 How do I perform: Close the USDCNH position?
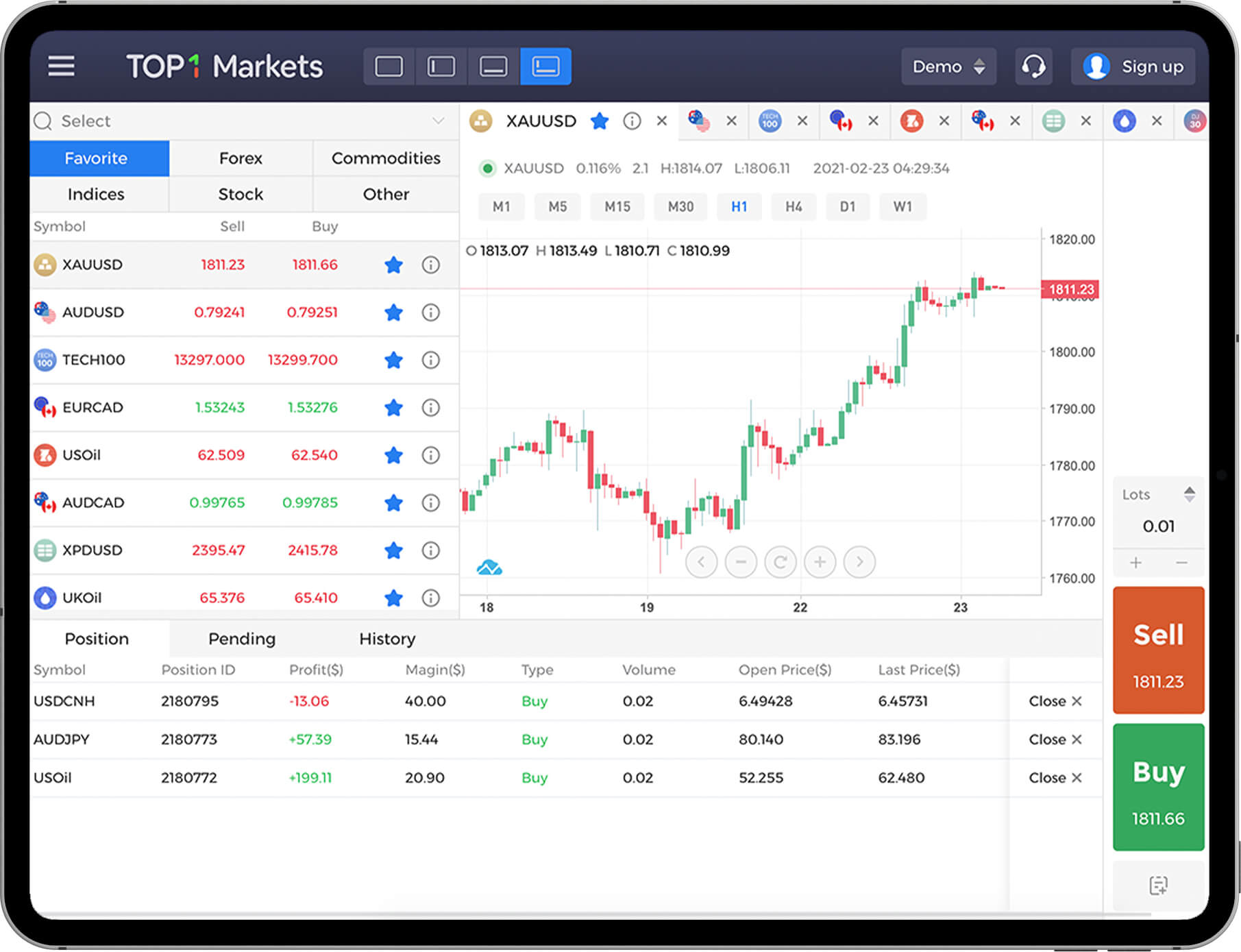pyautogui.click(x=1055, y=701)
